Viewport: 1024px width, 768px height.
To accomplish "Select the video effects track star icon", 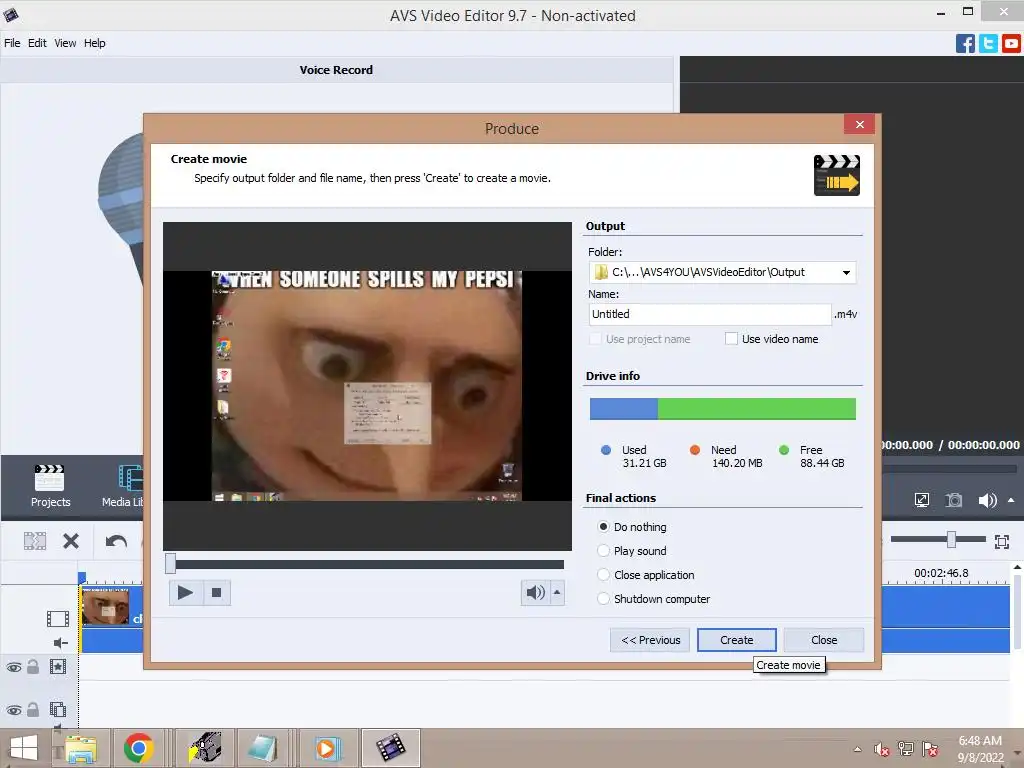I will click(x=58, y=667).
